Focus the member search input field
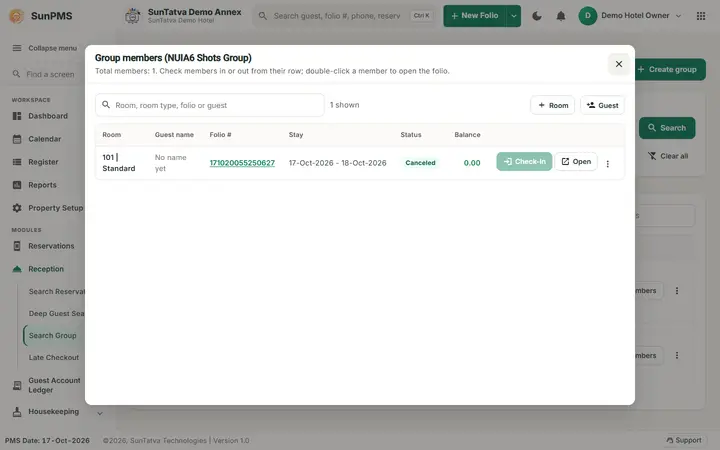Viewport: 720px width, 450px height. [209, 105]
